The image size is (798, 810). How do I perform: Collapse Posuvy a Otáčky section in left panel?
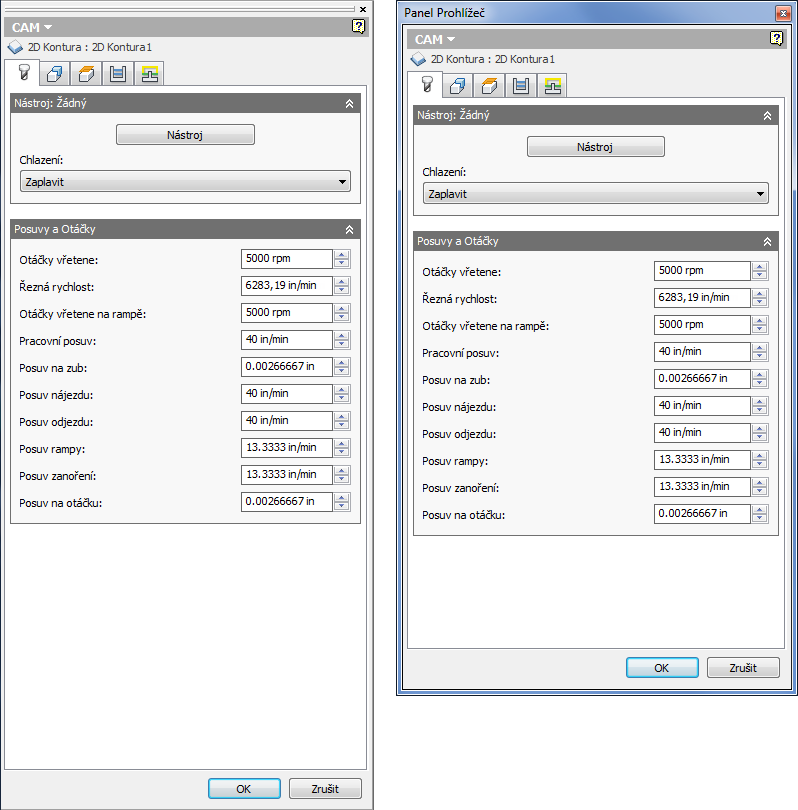point(349,229)
